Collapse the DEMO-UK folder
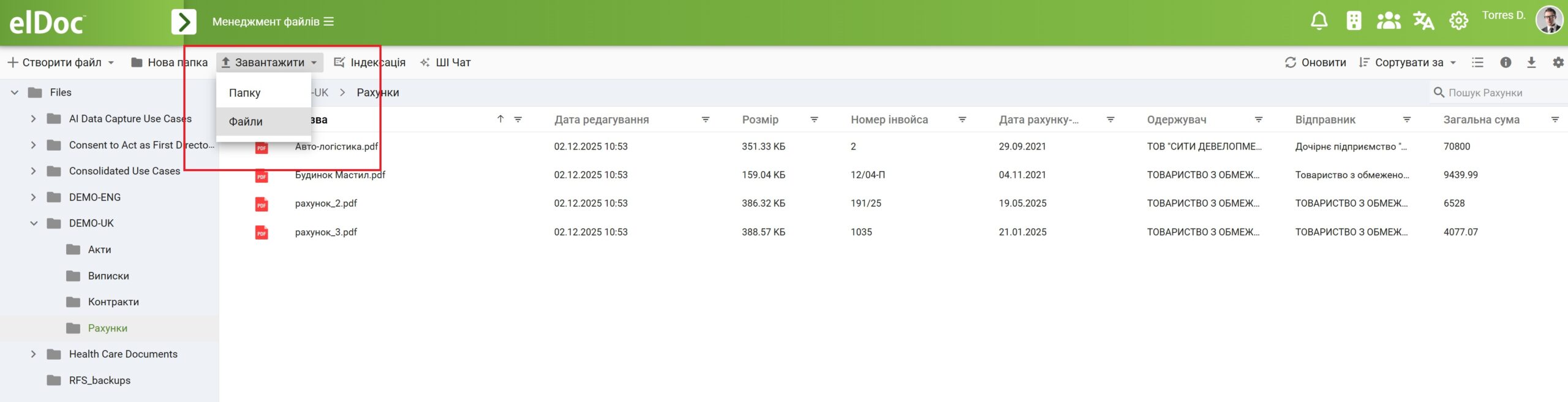The image size is (1568, 402). tap(34, 224)
